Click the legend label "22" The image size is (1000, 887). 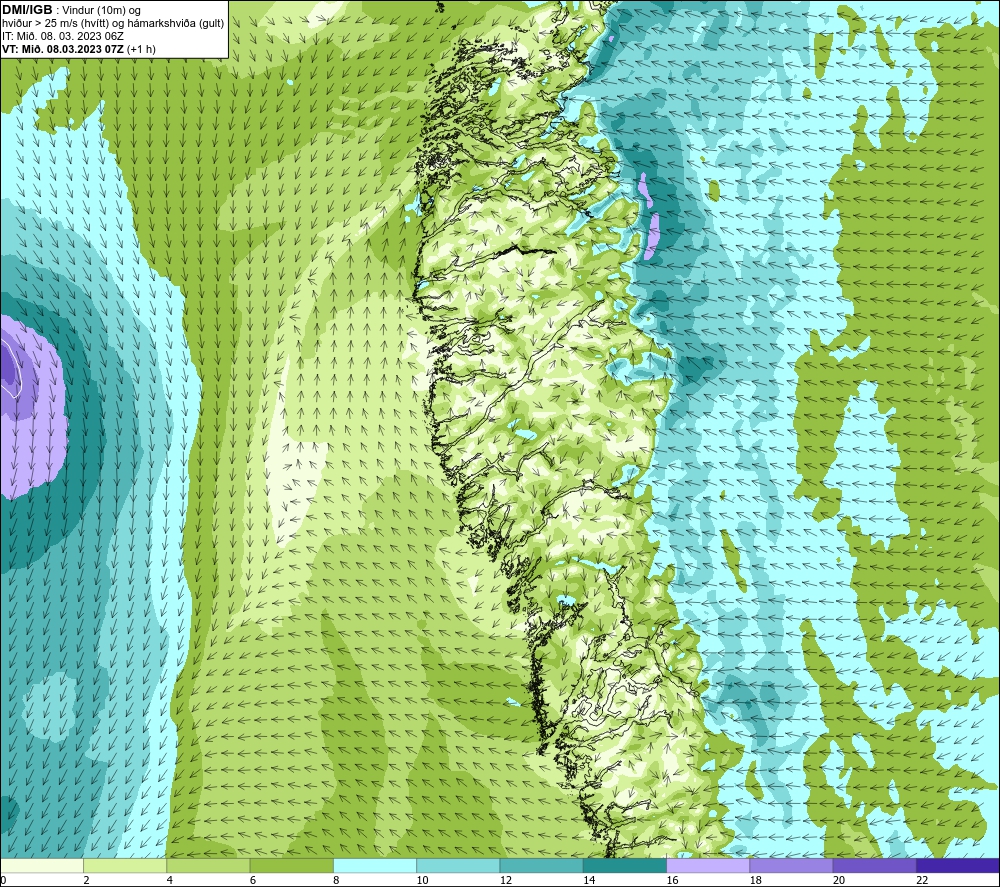(922, 881)
